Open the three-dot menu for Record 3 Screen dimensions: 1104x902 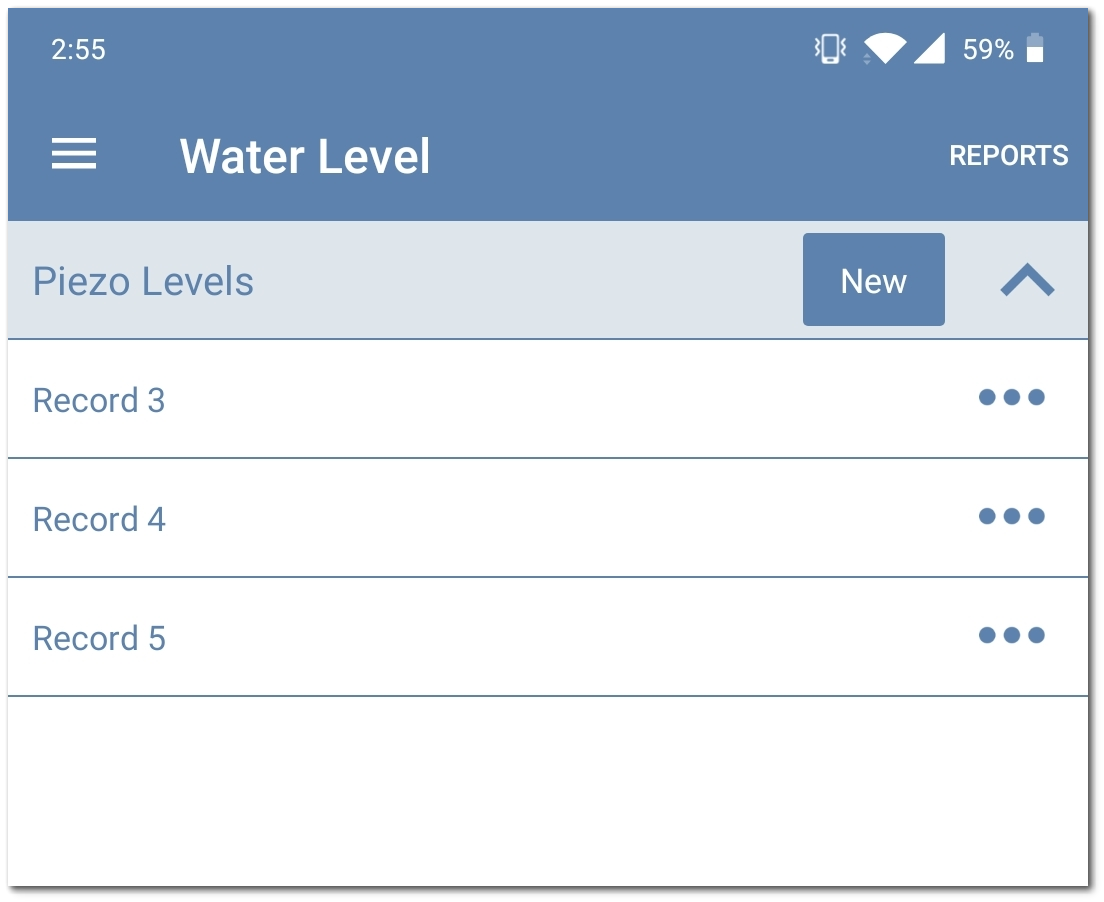tap(1011, 397)
